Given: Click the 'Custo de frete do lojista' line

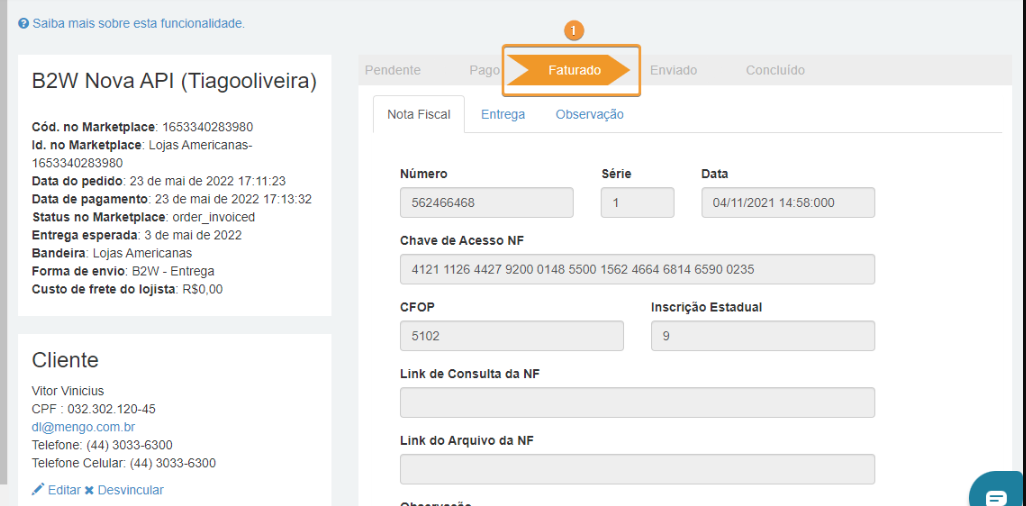Looking at the screenshot, I should point(127,289).
